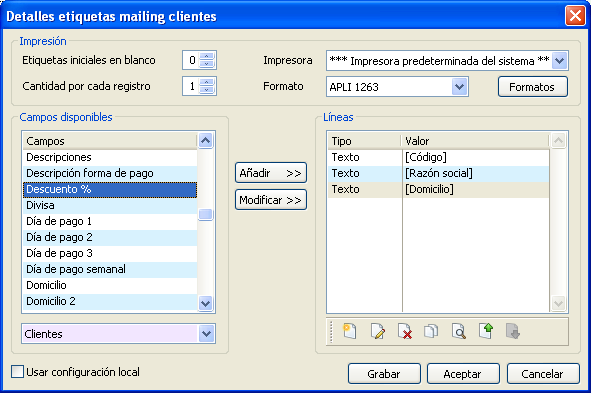Screen dimensions: 591x393
Task: Select Descripción forma de pago field
Action: [x=110, y=173]
